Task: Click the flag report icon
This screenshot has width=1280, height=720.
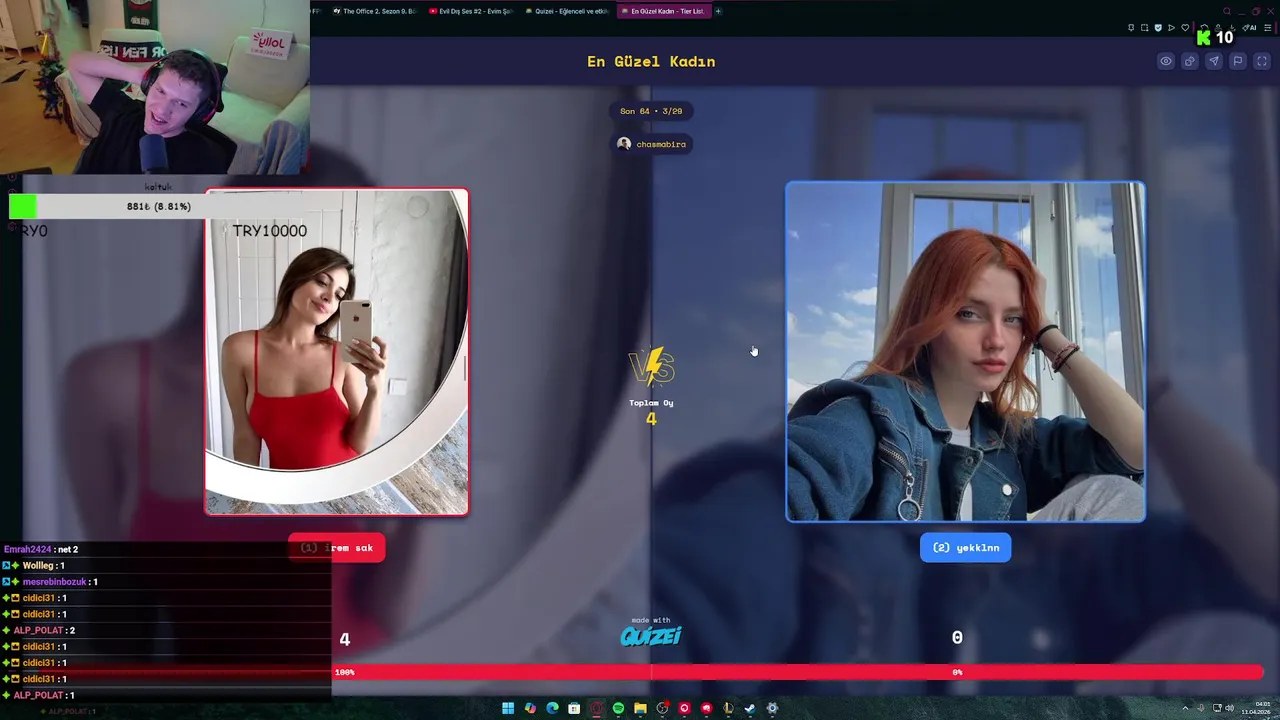Action: pyautogui.click(x=1238, y=61)
